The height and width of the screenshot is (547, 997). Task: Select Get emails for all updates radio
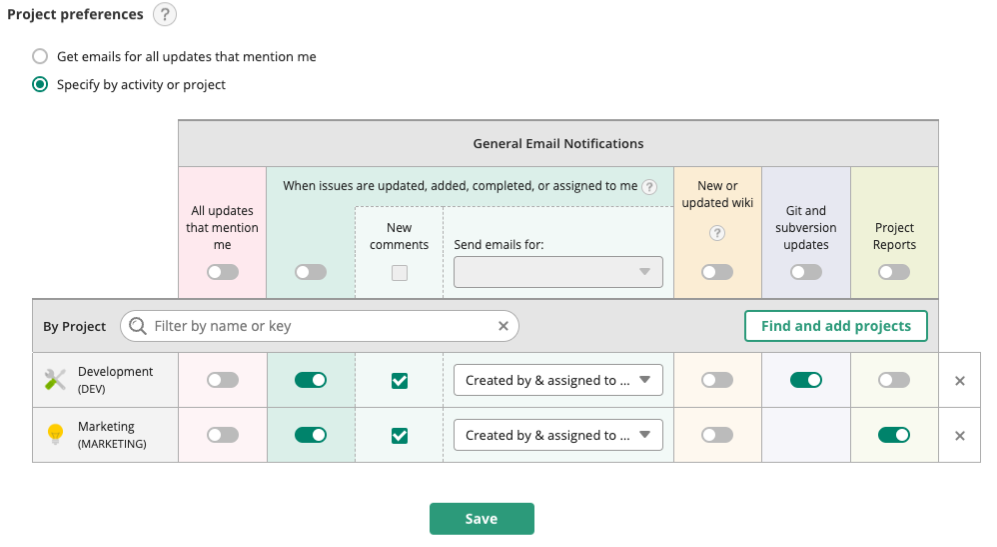point(40,57)
